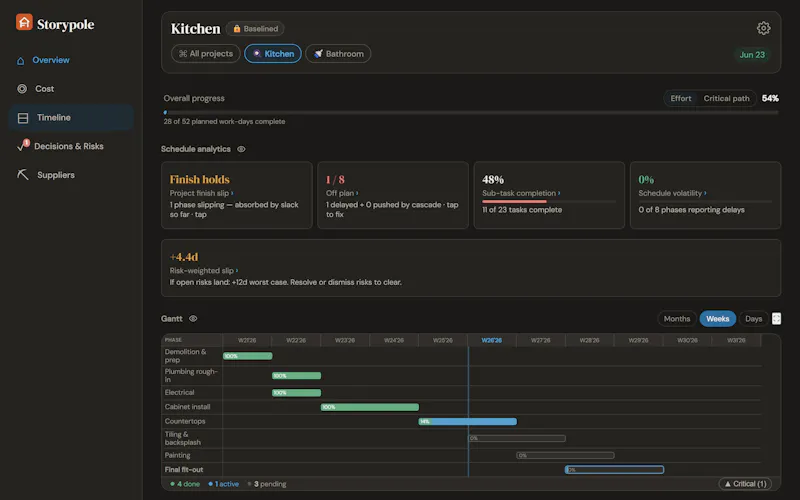800x500 pixels.
Task: Expand Risk-weighted slip details
Action: pyautogui.click(x=204, y=270)
